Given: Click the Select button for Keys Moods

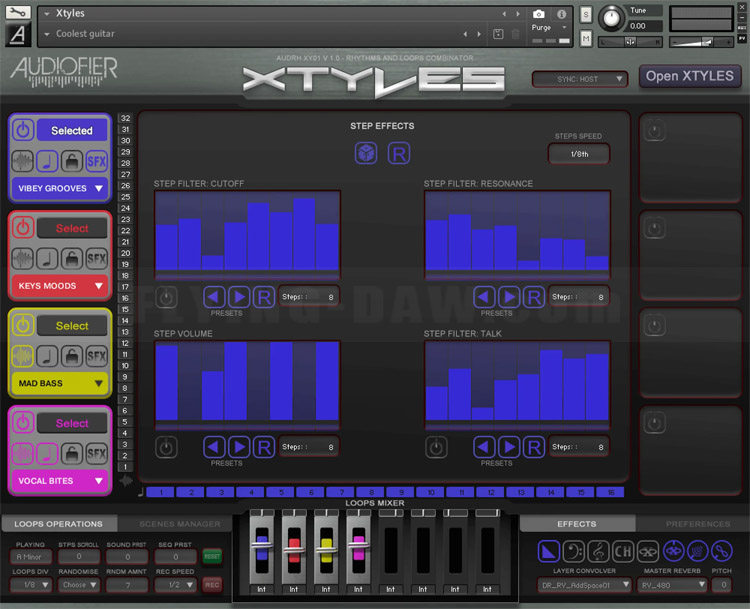Looking at the screenshot, I should 72,228.
